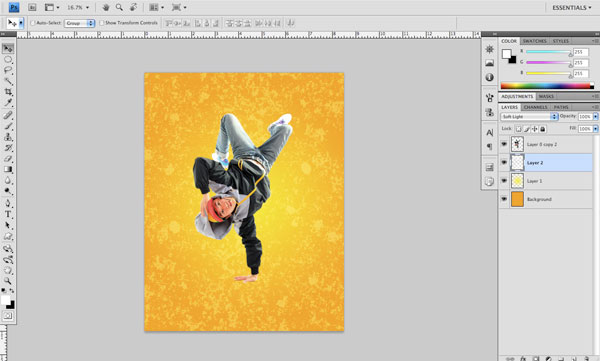The height and width of the screenshot is (361, 600).
Task: Open the Soft Light blend mode dropdown
Action: click(x=529, y=116)
